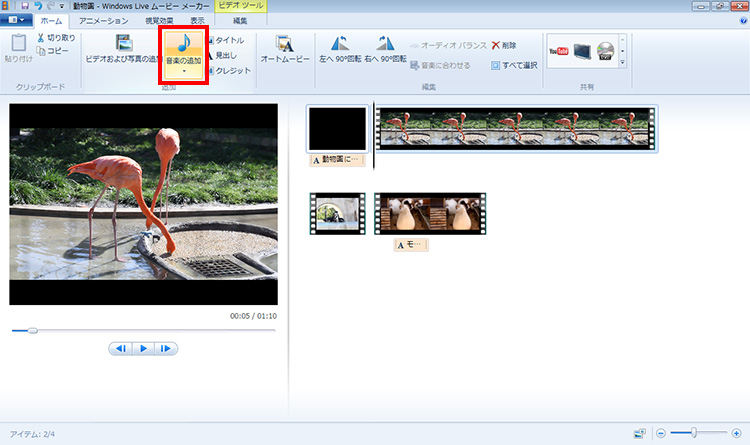Select all with すべて選択
The width and height of the screenshot is (750, 445).
point(514,65)
